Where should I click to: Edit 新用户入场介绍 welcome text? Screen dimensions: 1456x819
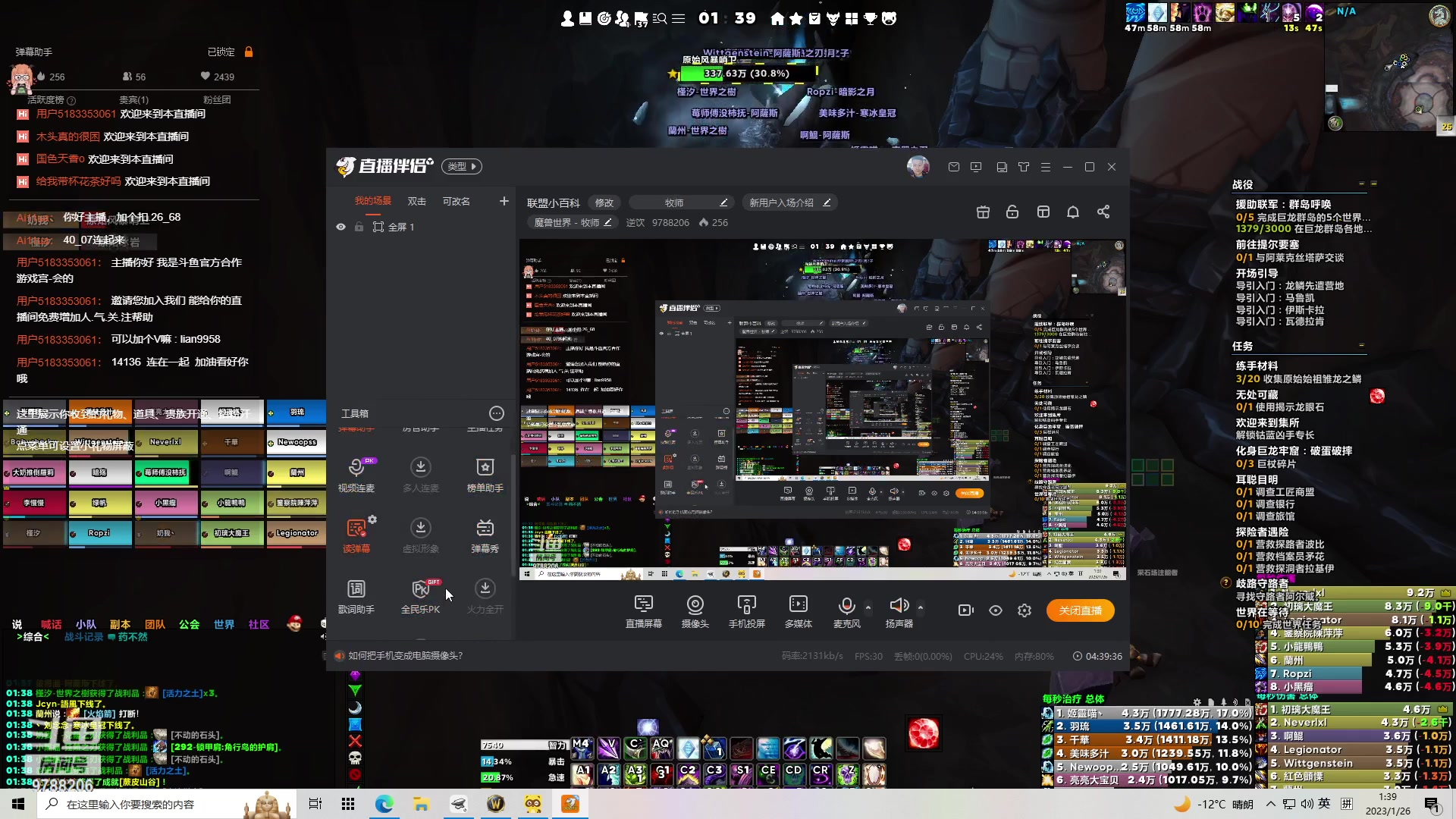click(x=790, y=202)
